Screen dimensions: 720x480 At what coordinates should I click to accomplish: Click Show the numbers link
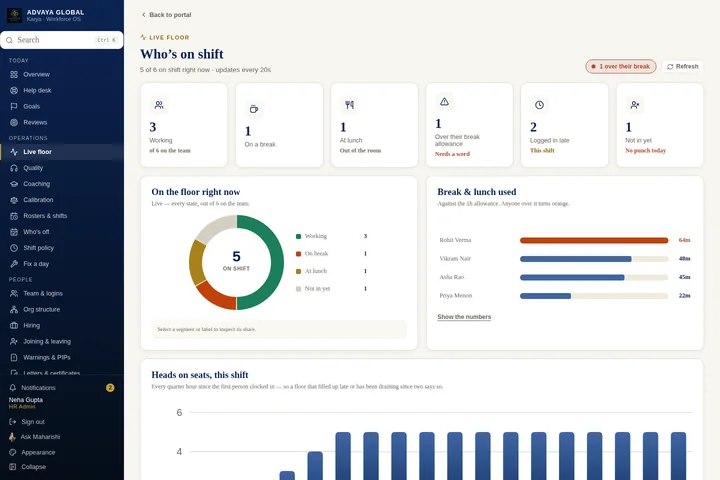464,317
